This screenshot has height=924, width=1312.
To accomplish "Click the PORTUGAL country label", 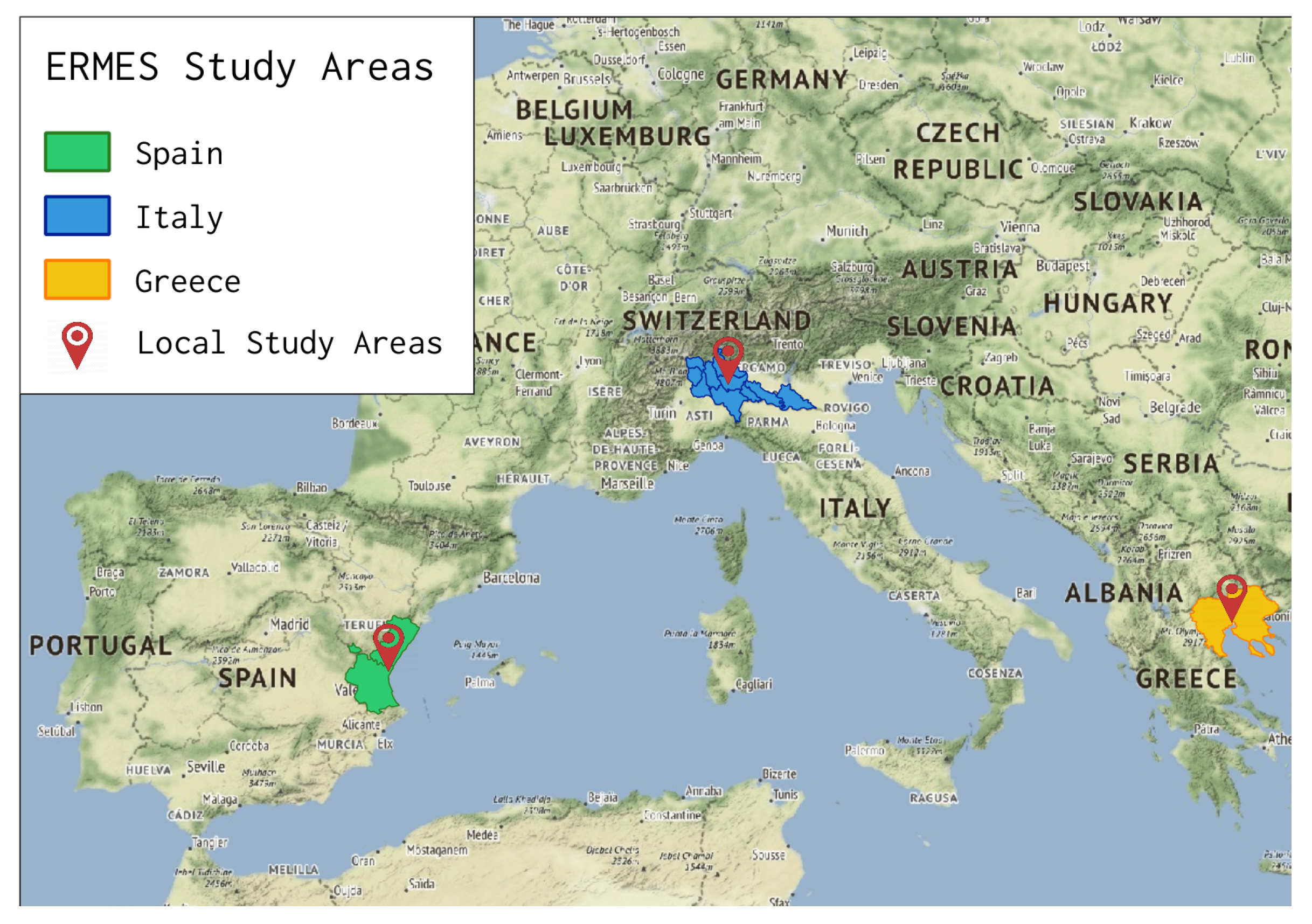I will coord(101,645).
